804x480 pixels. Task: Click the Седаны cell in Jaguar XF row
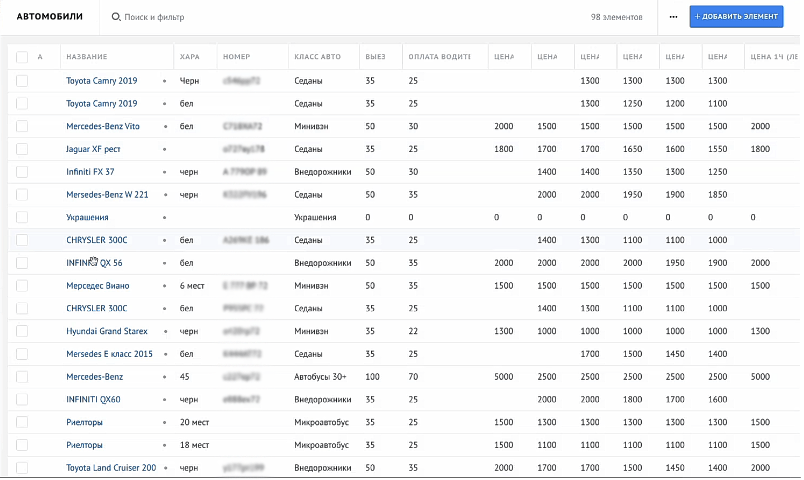point(308,149)
